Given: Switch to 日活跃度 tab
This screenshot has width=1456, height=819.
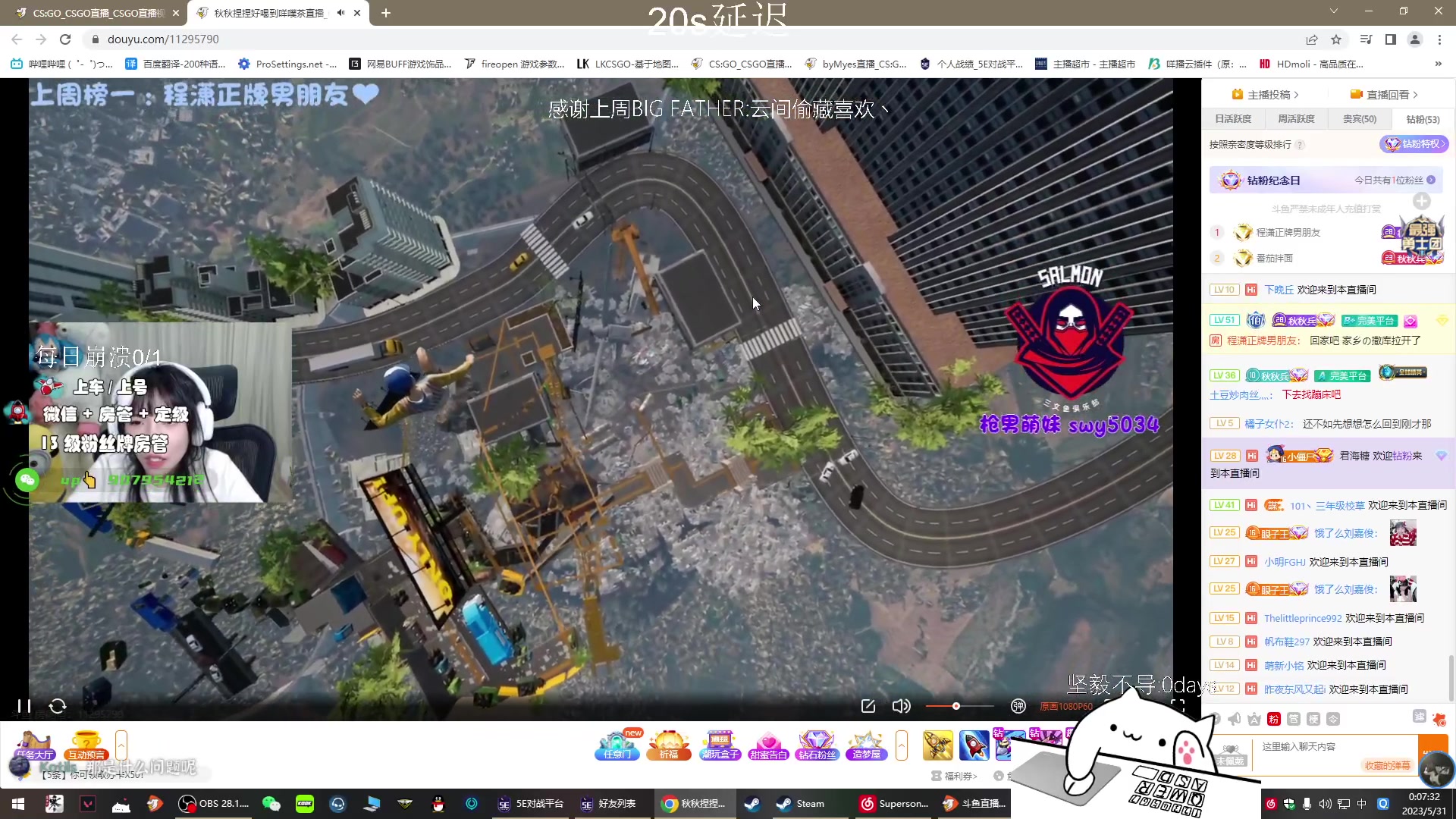Looking at the screenshot, I should point(1233,119).
